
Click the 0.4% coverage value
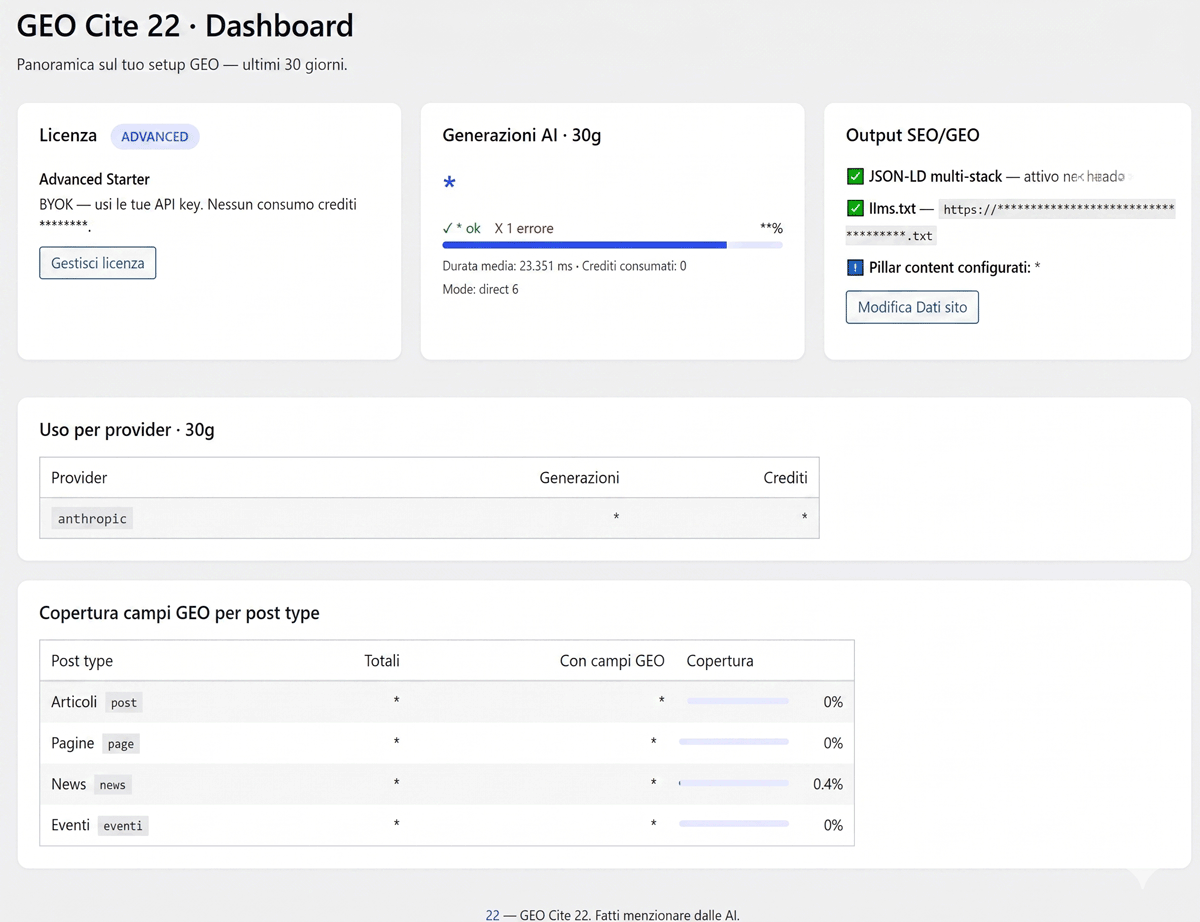[x=828, y=784]
